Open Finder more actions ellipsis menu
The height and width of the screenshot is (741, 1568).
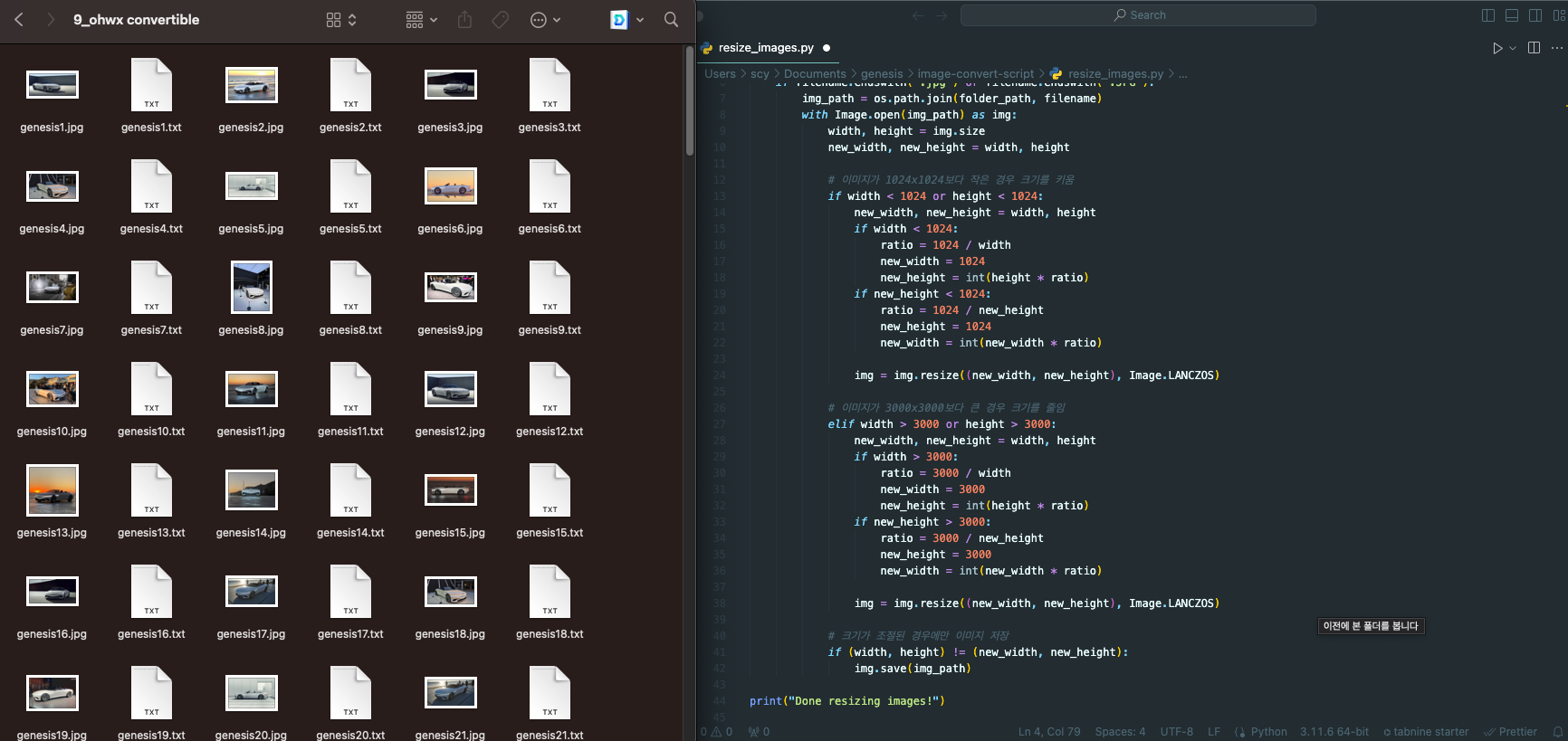545,20
